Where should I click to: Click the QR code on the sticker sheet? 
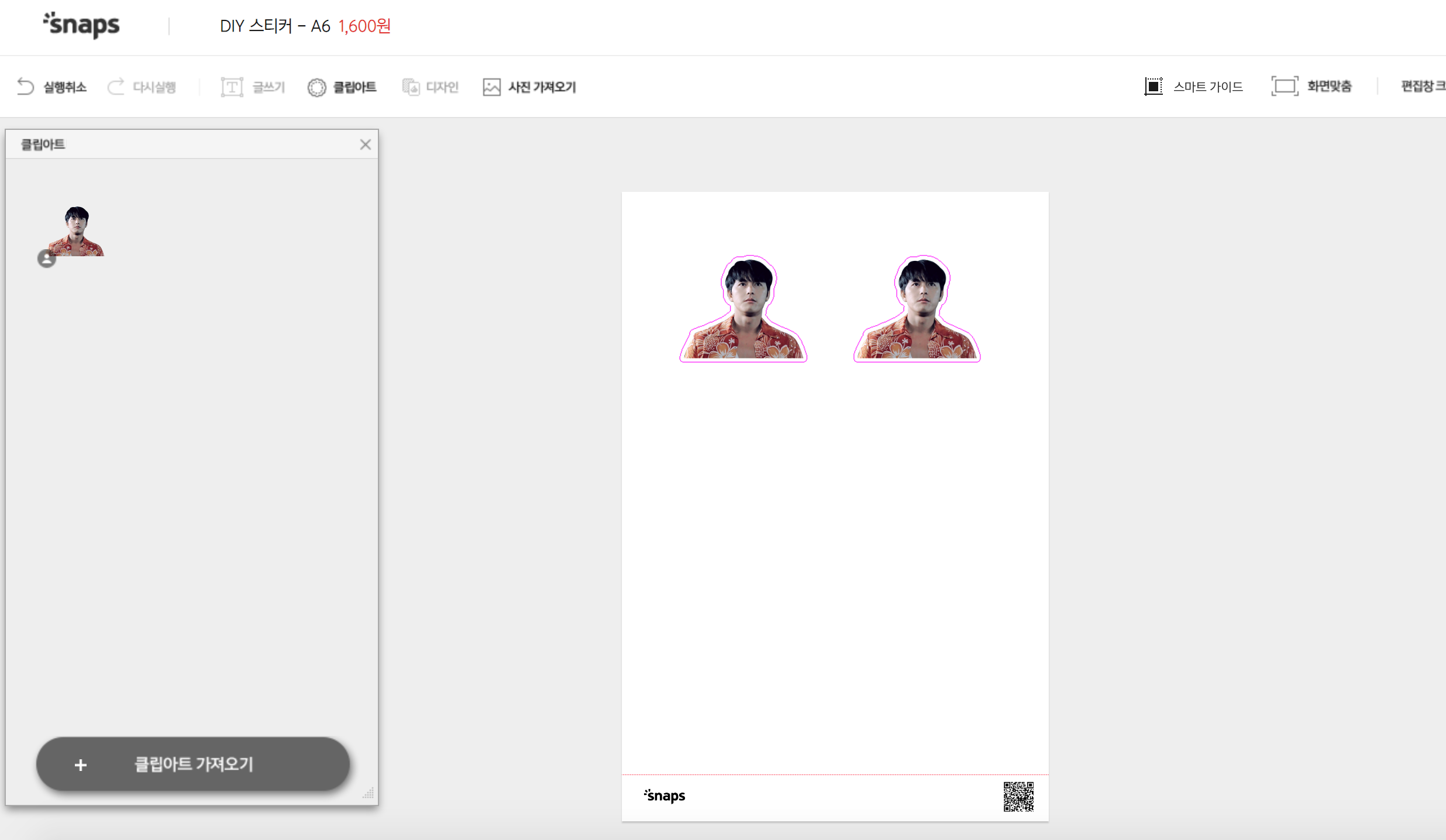(x=1018, y=797)
